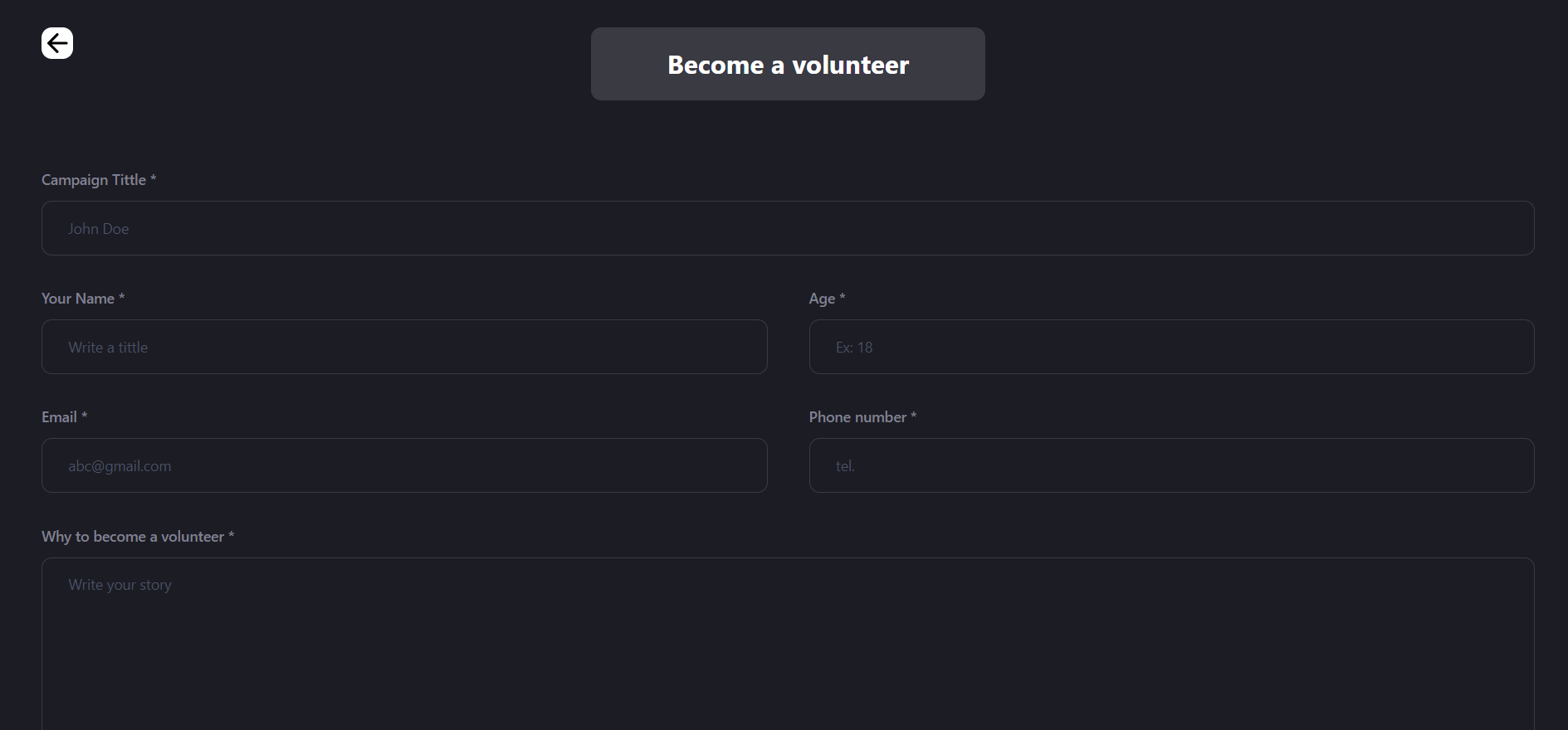Click the Email label text
Image resolution: width=1568 pixels, height=730 pixels.
click(x=59, y=417)
